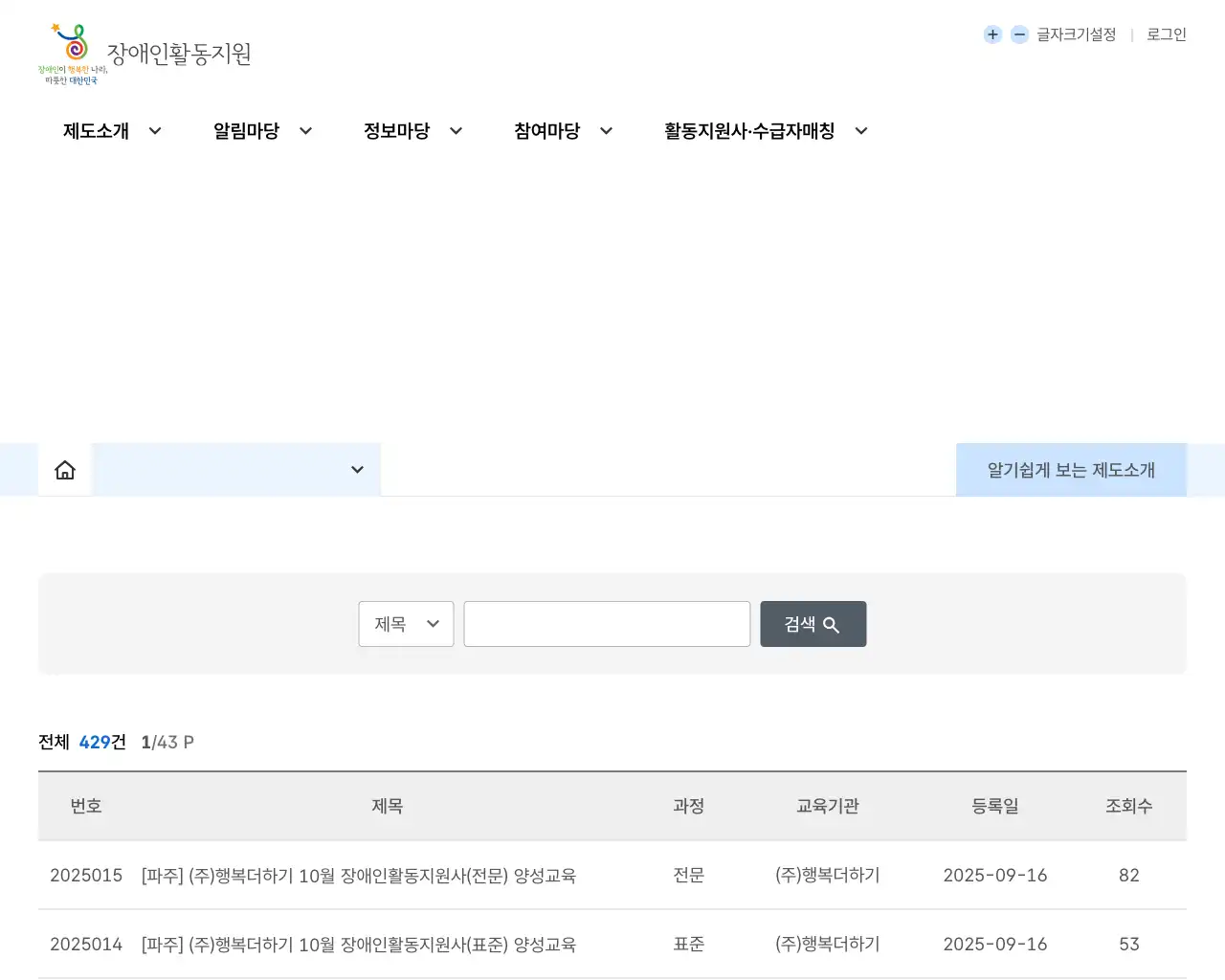Open the 참여마당 menu
Image resolution: width=1225 pixels, height=980 pixels.
pos(546,131)
